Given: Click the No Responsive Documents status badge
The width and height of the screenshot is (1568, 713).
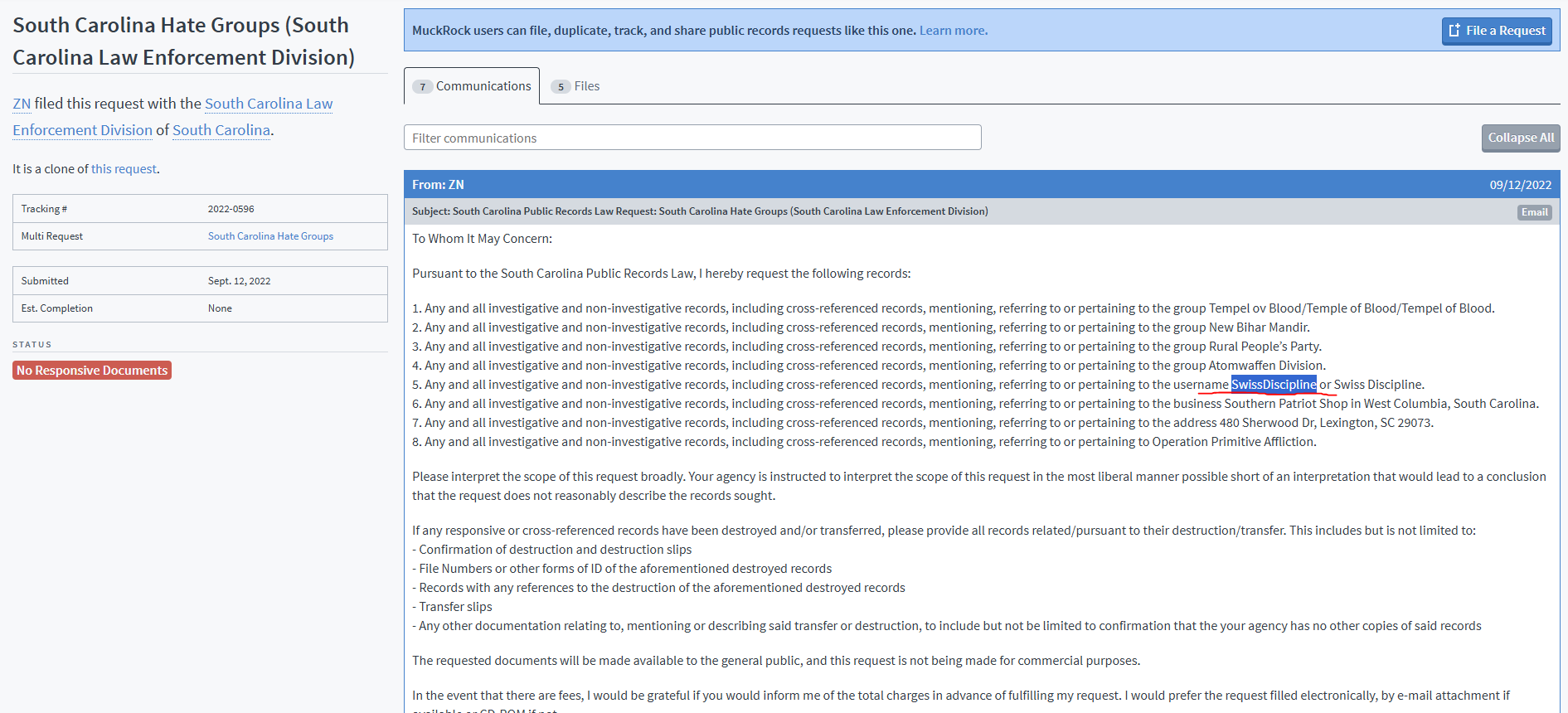Looking at the screenshot, I should [92, 371].
